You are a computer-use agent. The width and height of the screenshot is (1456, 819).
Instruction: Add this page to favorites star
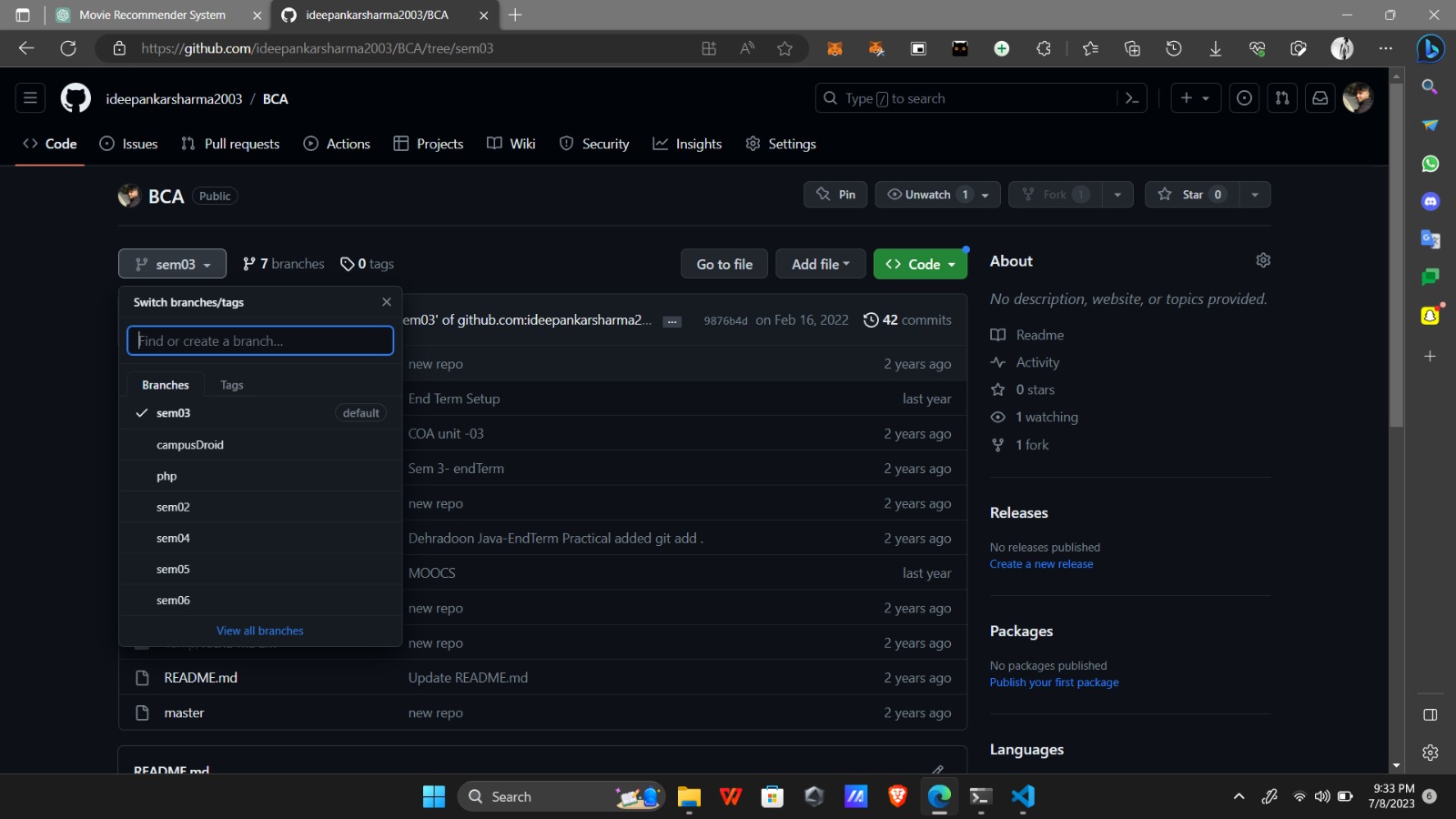[784, 48]
